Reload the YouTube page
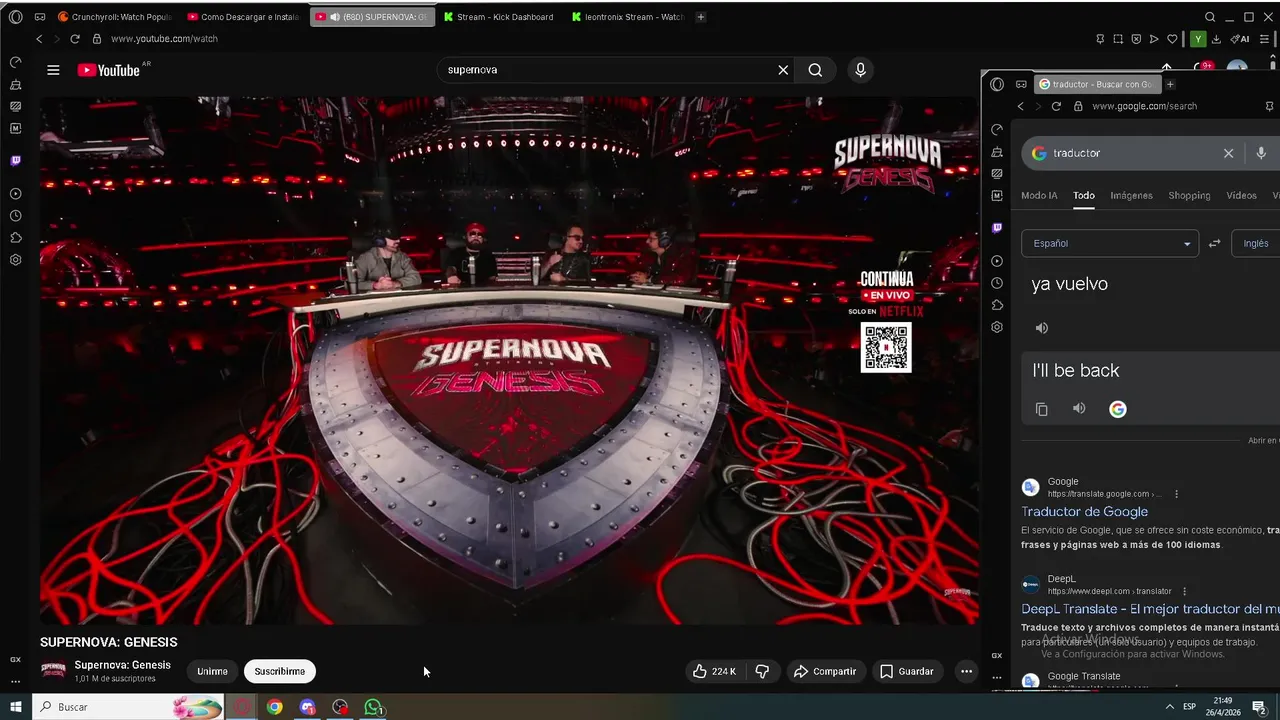1280x720 pixels. 74,39
